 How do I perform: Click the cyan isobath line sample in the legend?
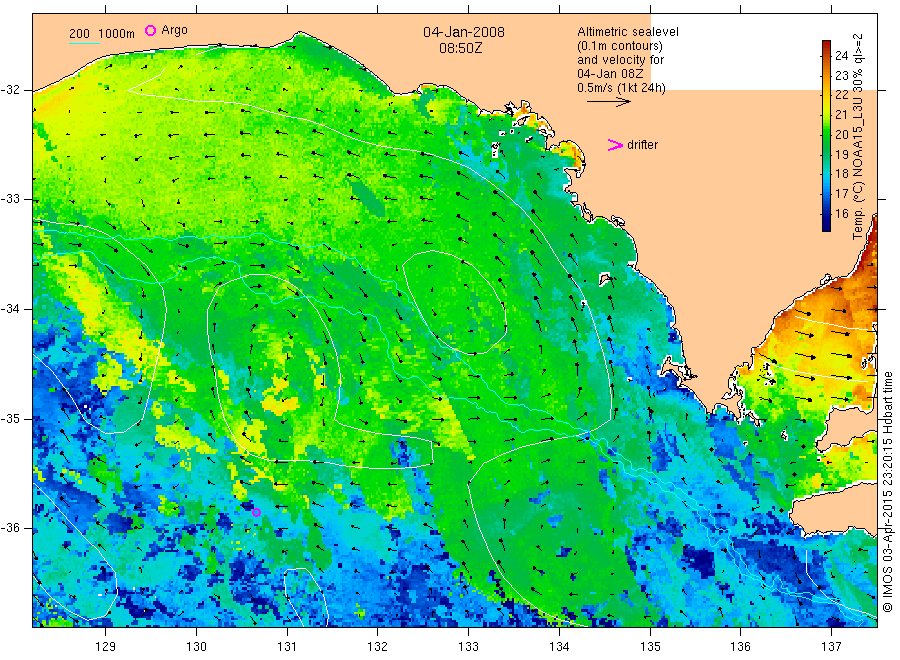(x=84, y=43)
